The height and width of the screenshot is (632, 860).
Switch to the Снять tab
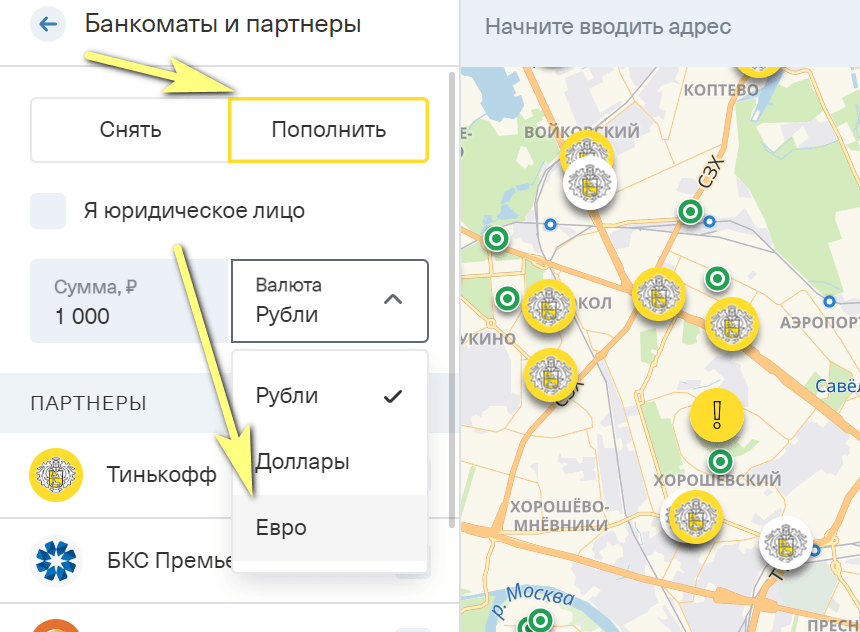[x=130, y=130]
